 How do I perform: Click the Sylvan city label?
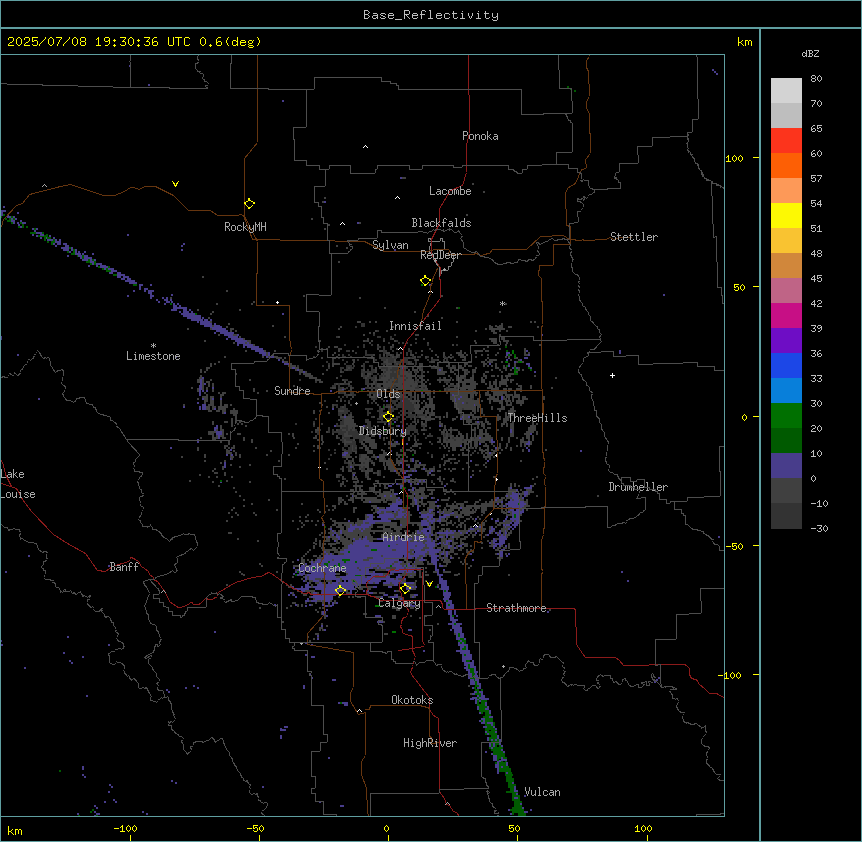click(390, 245)
